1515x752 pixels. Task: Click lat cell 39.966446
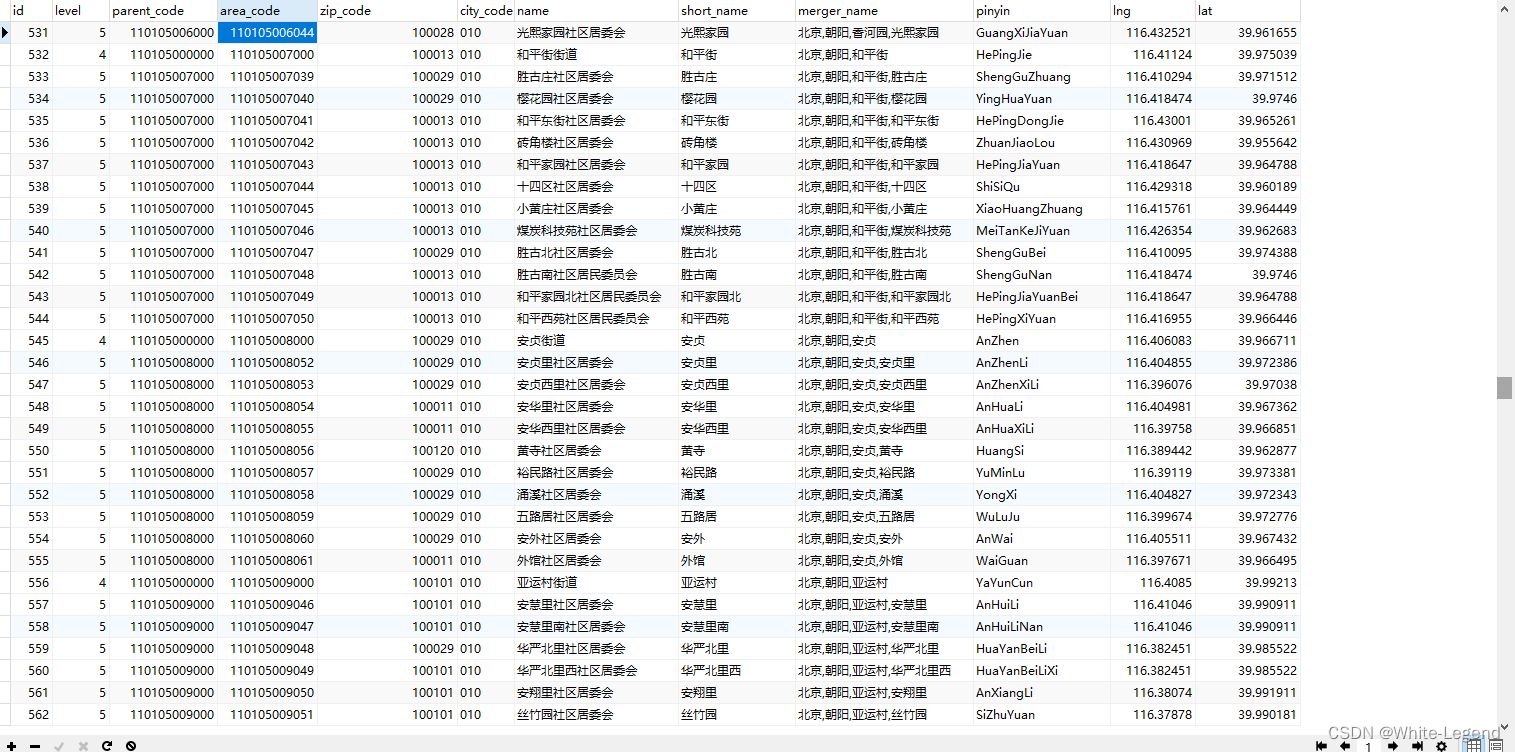point(1248,319)
